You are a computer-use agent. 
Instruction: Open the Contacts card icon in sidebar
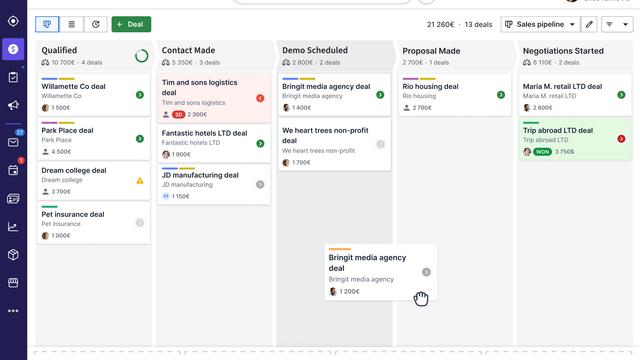(x=13, y=199)
